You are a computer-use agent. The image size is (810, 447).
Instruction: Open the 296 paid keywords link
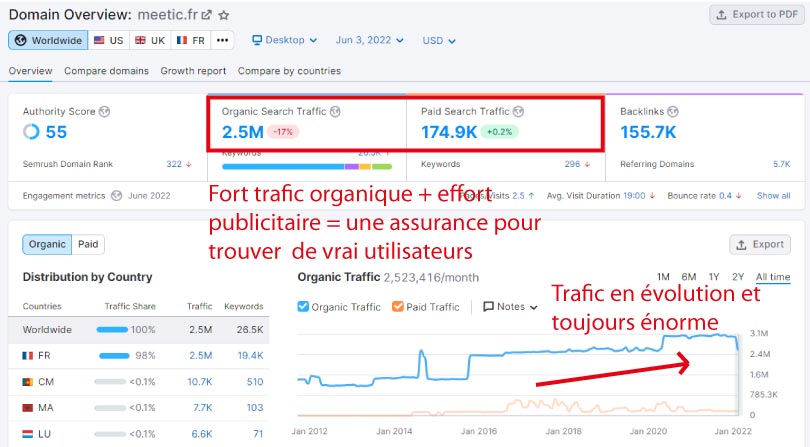click(x=572, y=164)
